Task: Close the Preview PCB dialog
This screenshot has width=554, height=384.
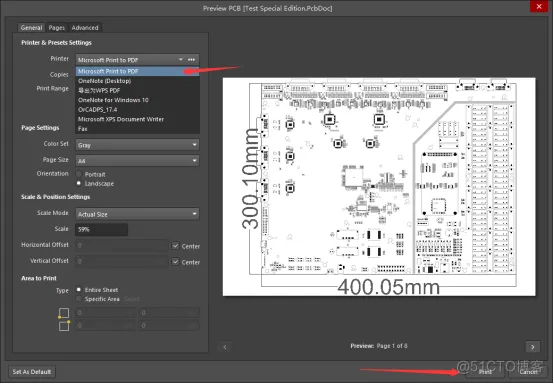Action: [x=539, y=6]
